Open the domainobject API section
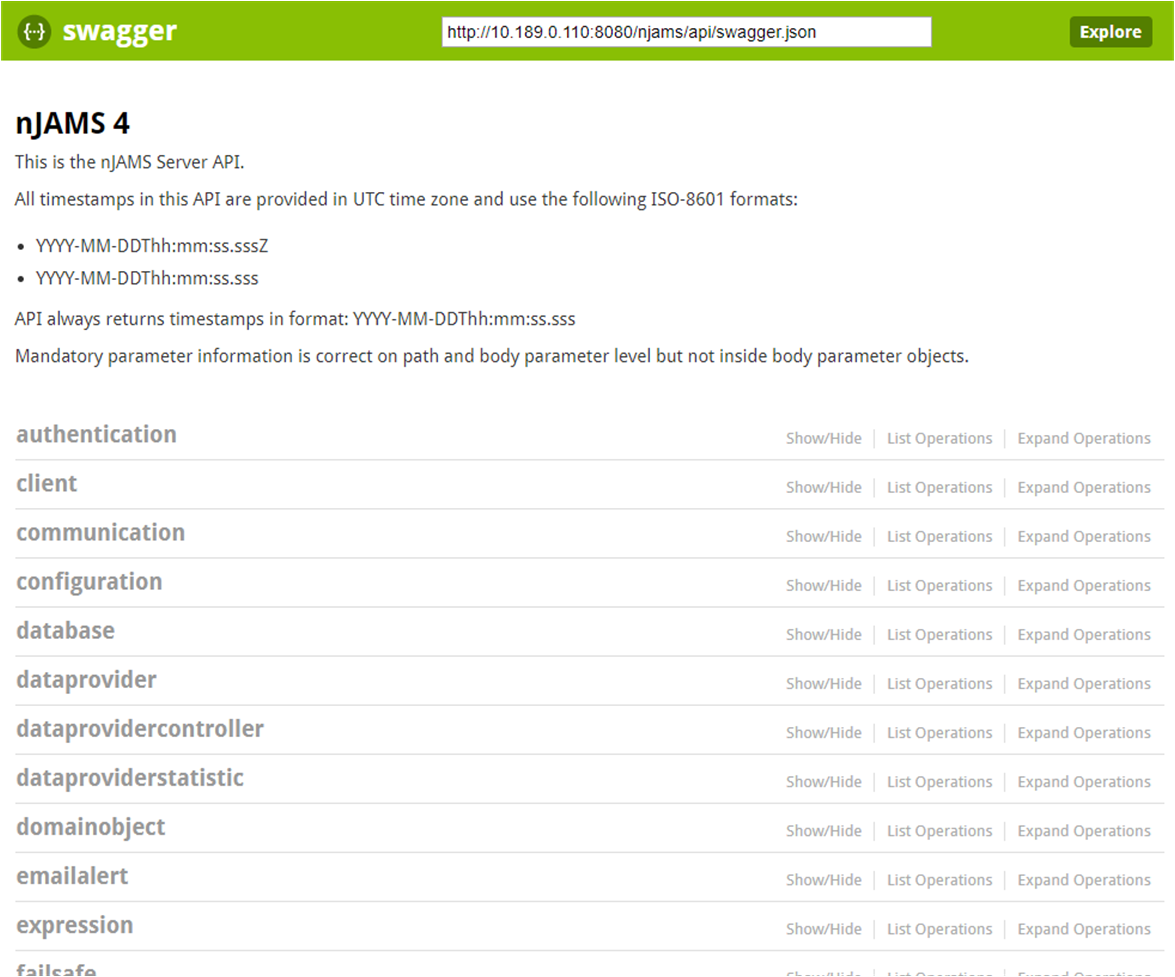The width and height of the screenshot is (1175, 977). [x=91, y=827]
